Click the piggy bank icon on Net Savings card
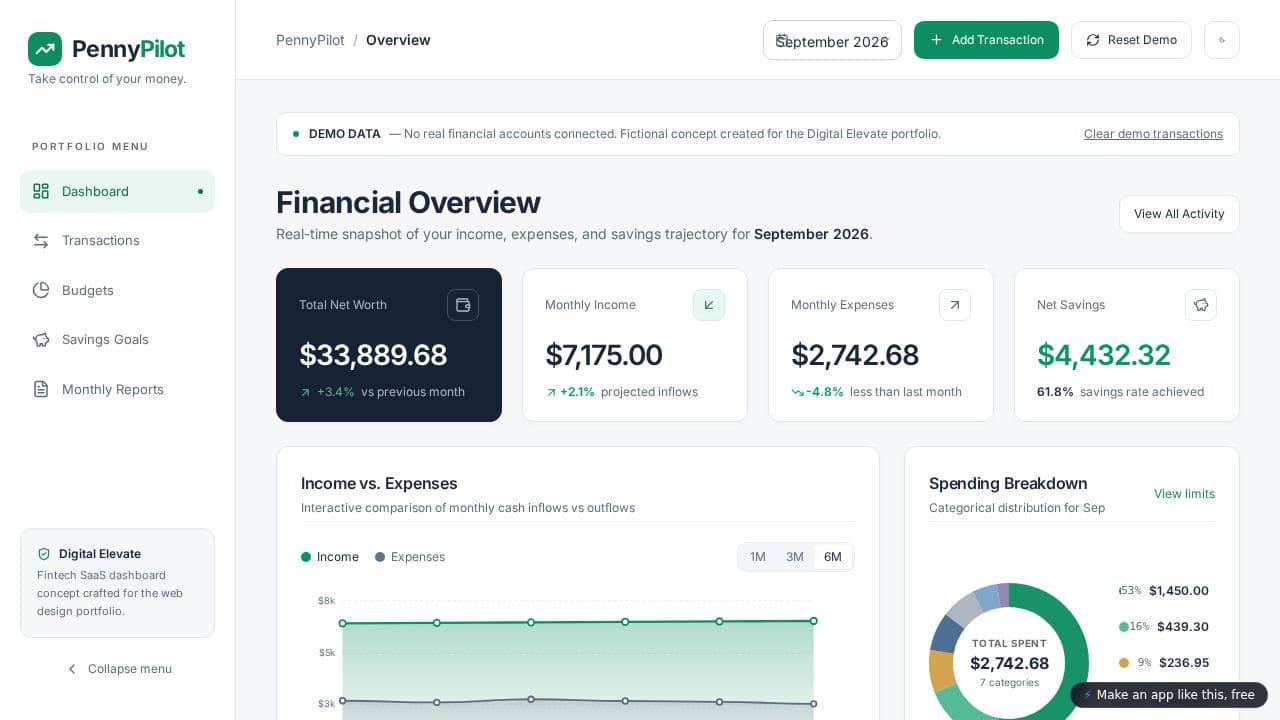The height and width of the screenshot is (720, 1280). point(1201,305)
